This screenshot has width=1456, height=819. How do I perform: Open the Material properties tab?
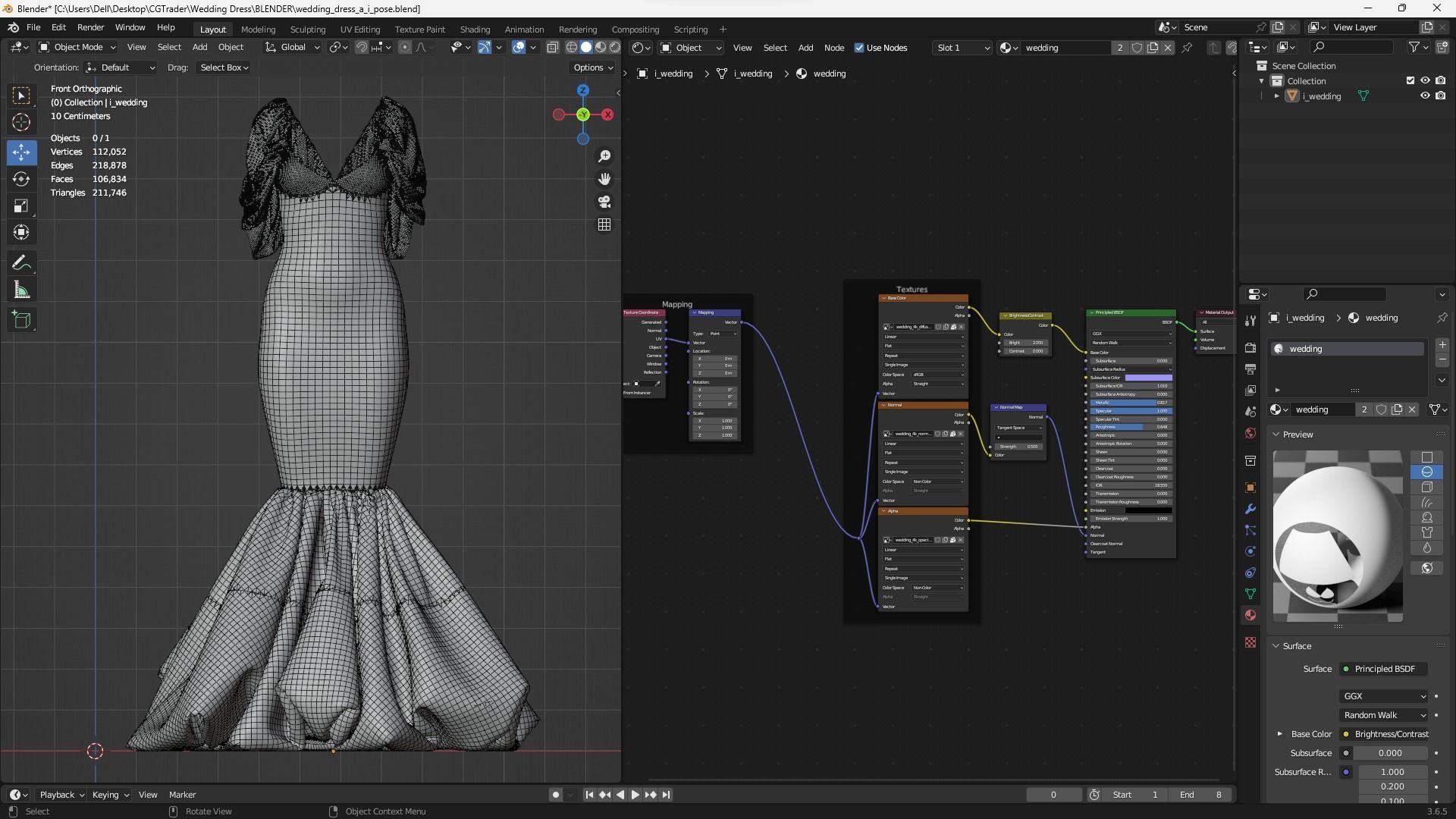coord(1250,615)
